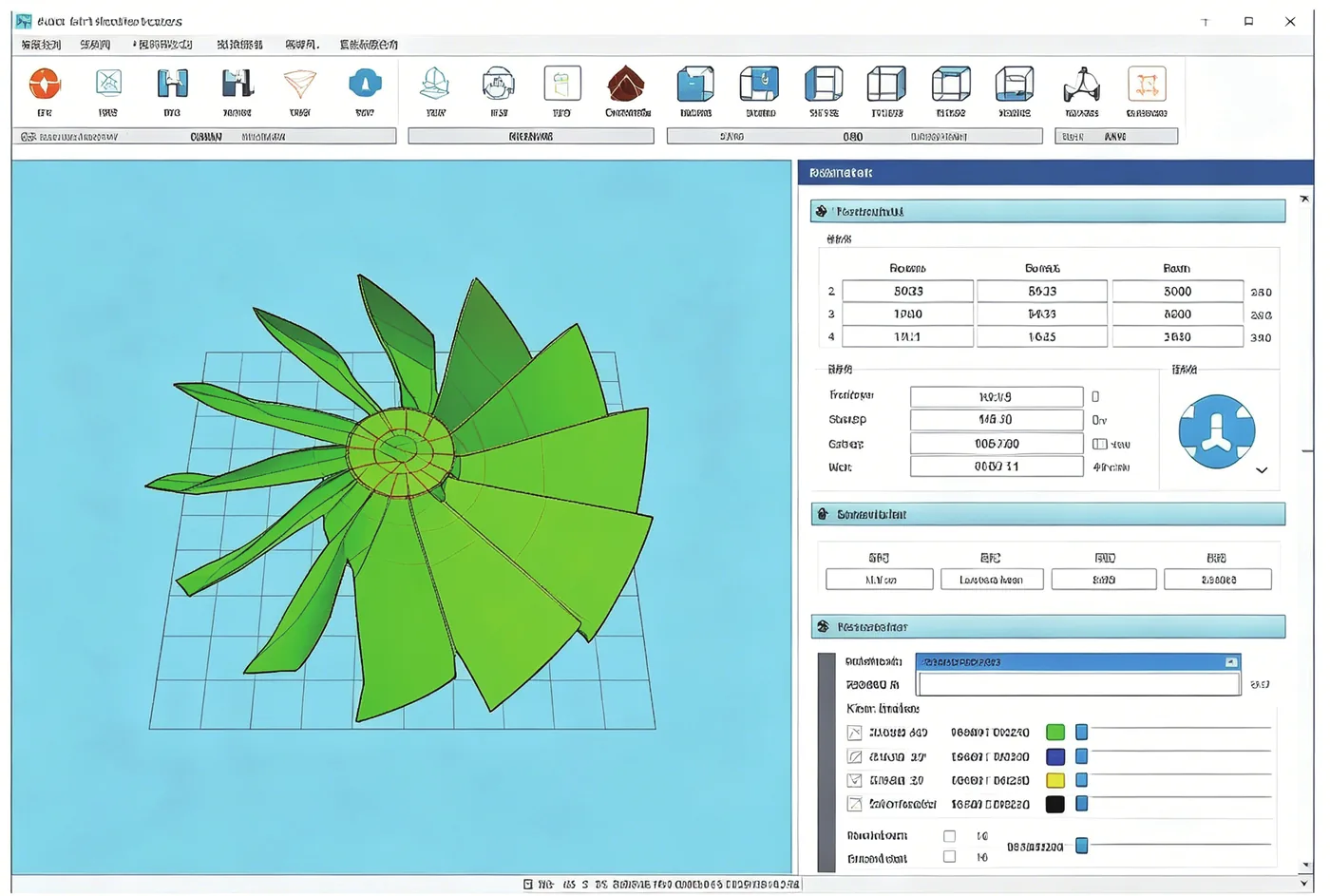
Task: Click the "Lavoera lvean" button
Action: (x=992, y=580)
